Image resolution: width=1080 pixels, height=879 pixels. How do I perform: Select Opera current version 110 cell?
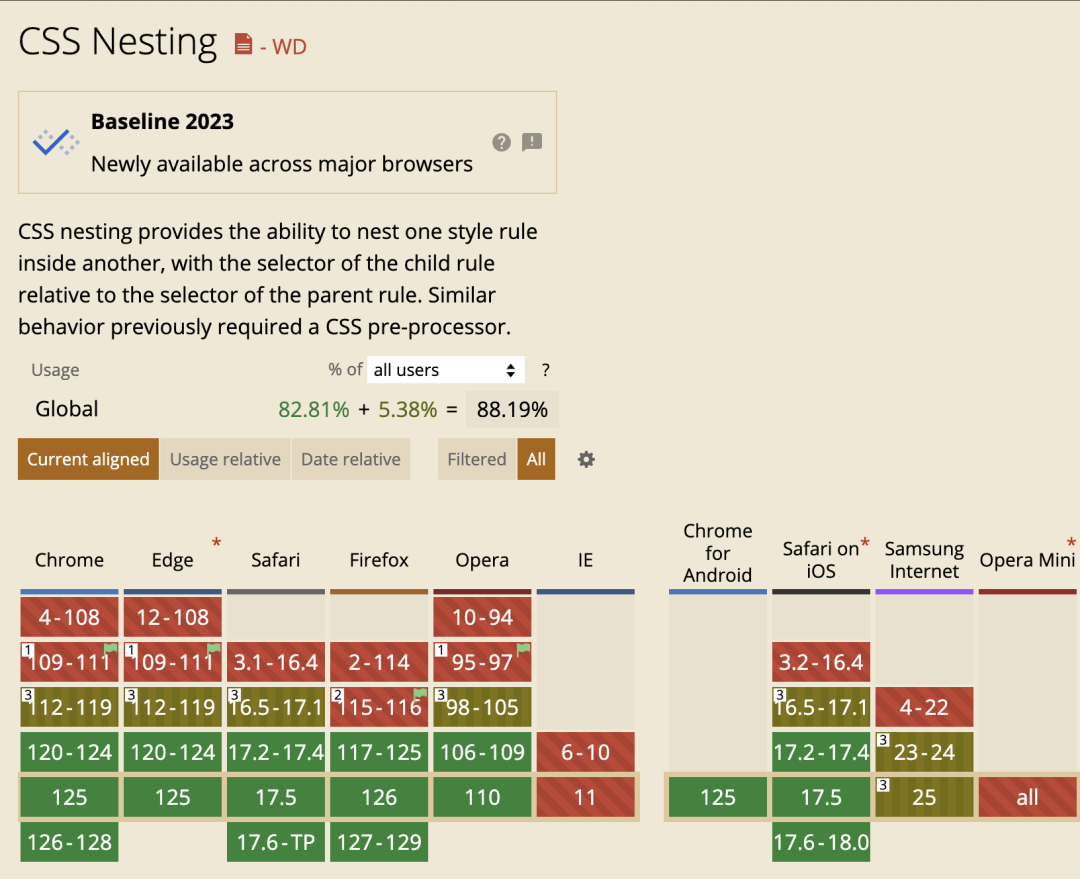482,797
